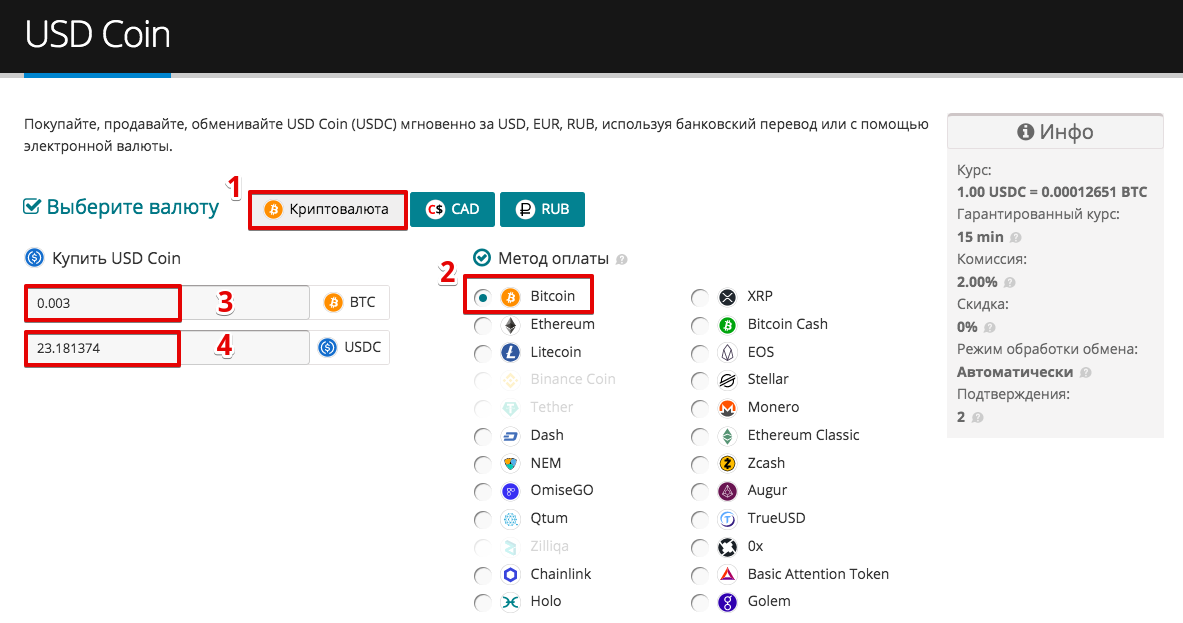The image size is (1183, 623).
Task: Click help icon next to 0% discount
Action: point(990,327)
